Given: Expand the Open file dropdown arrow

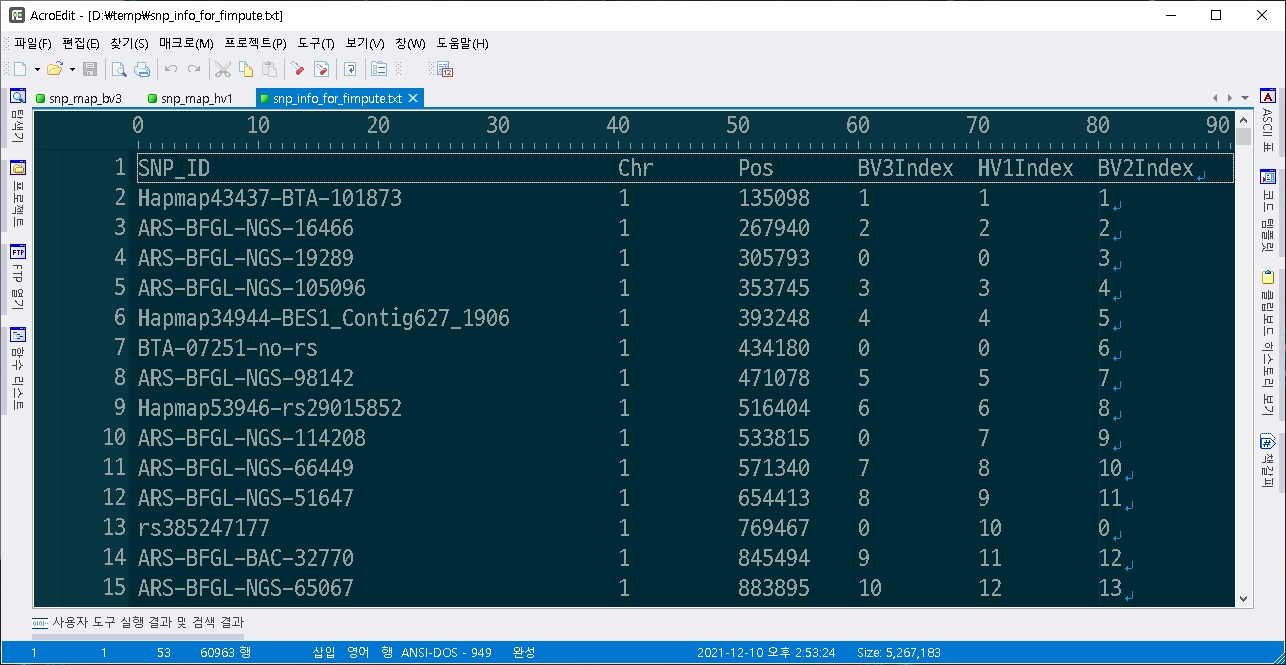Looking at the screenshot, I should coord(72,70).
